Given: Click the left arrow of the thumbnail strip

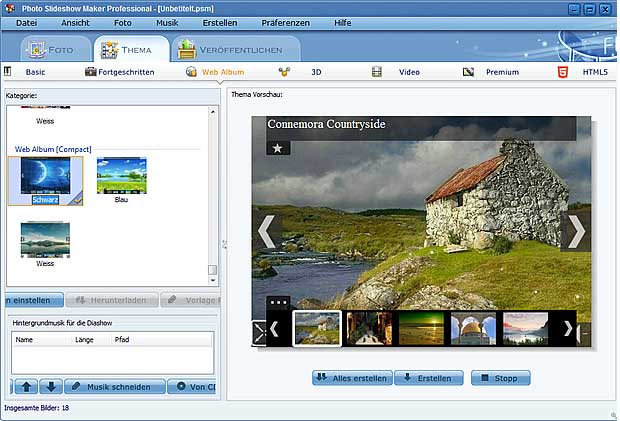Looking at the screenshot, I should coord(274,328).
